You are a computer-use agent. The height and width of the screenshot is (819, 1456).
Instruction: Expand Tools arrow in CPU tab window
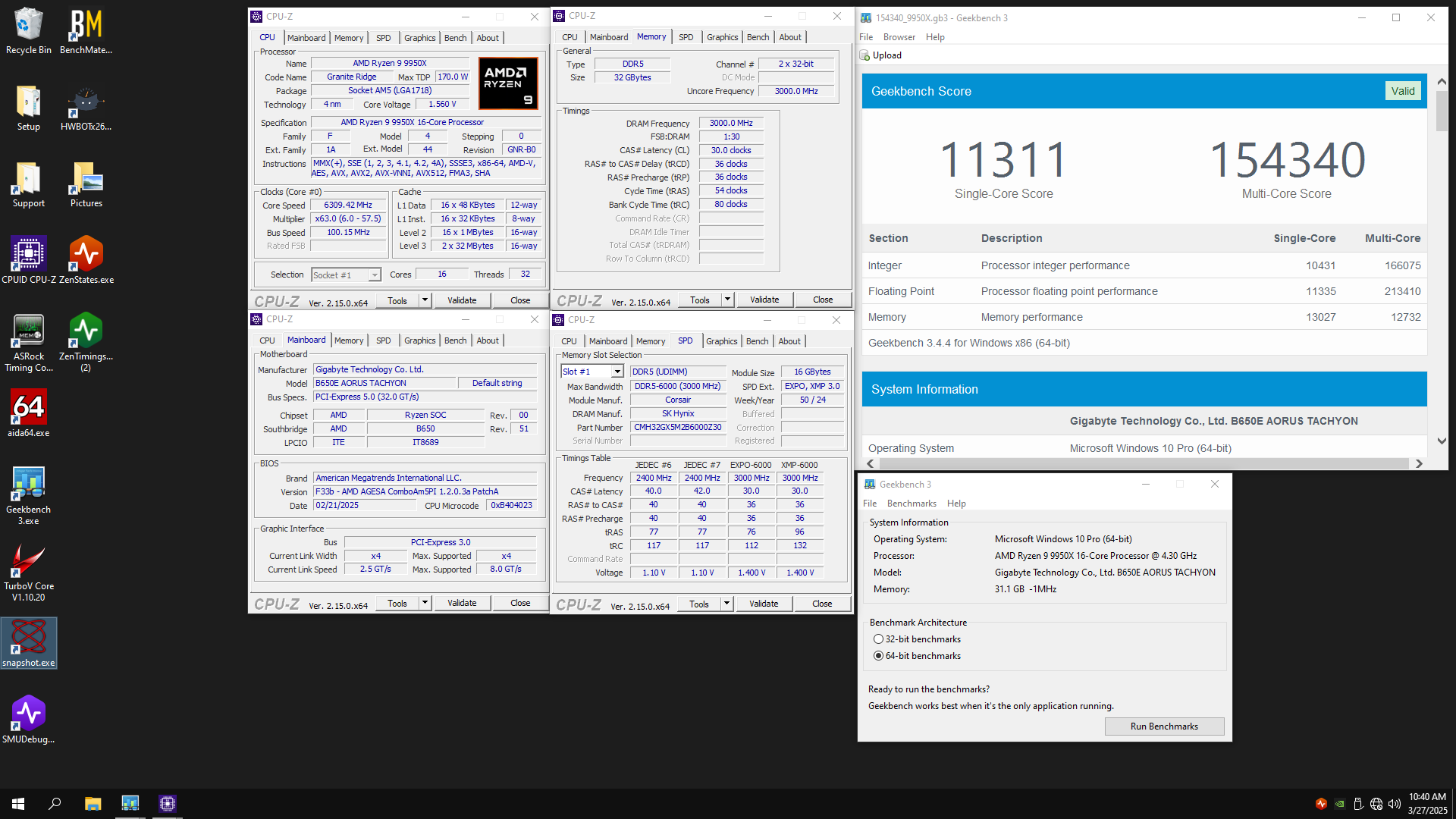(425, 300)
